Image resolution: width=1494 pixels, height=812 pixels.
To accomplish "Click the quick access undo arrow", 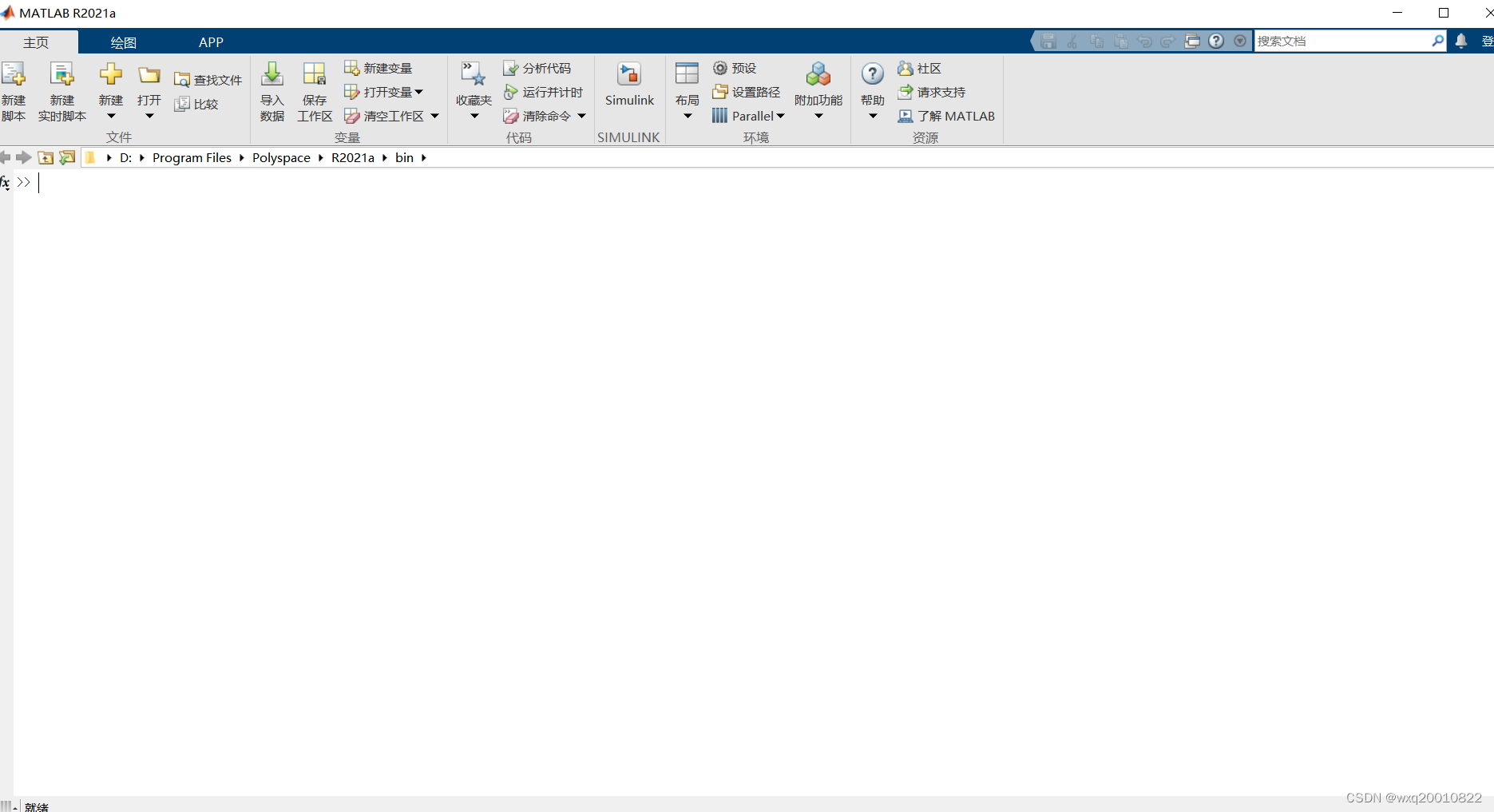I will click(x=1144, y=41).
